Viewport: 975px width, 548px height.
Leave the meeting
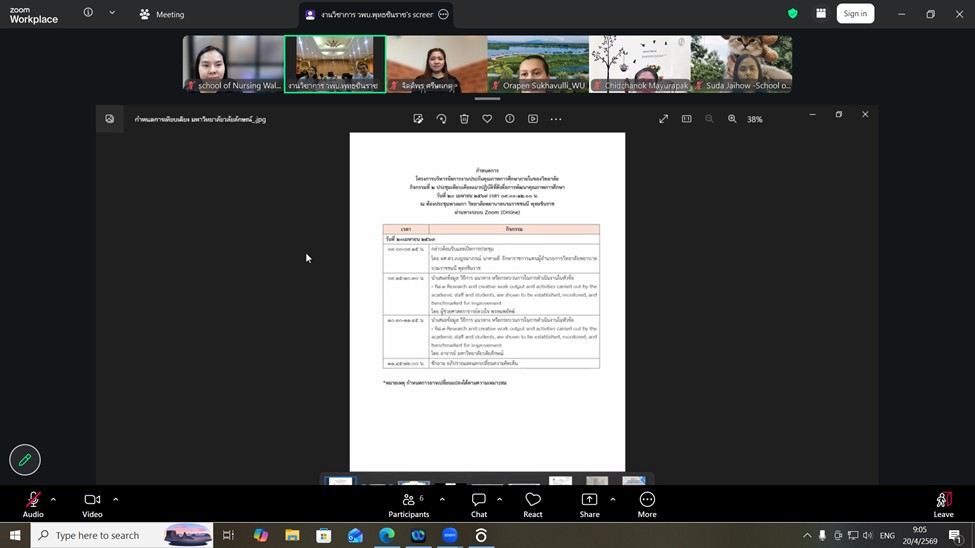[943, 501]
